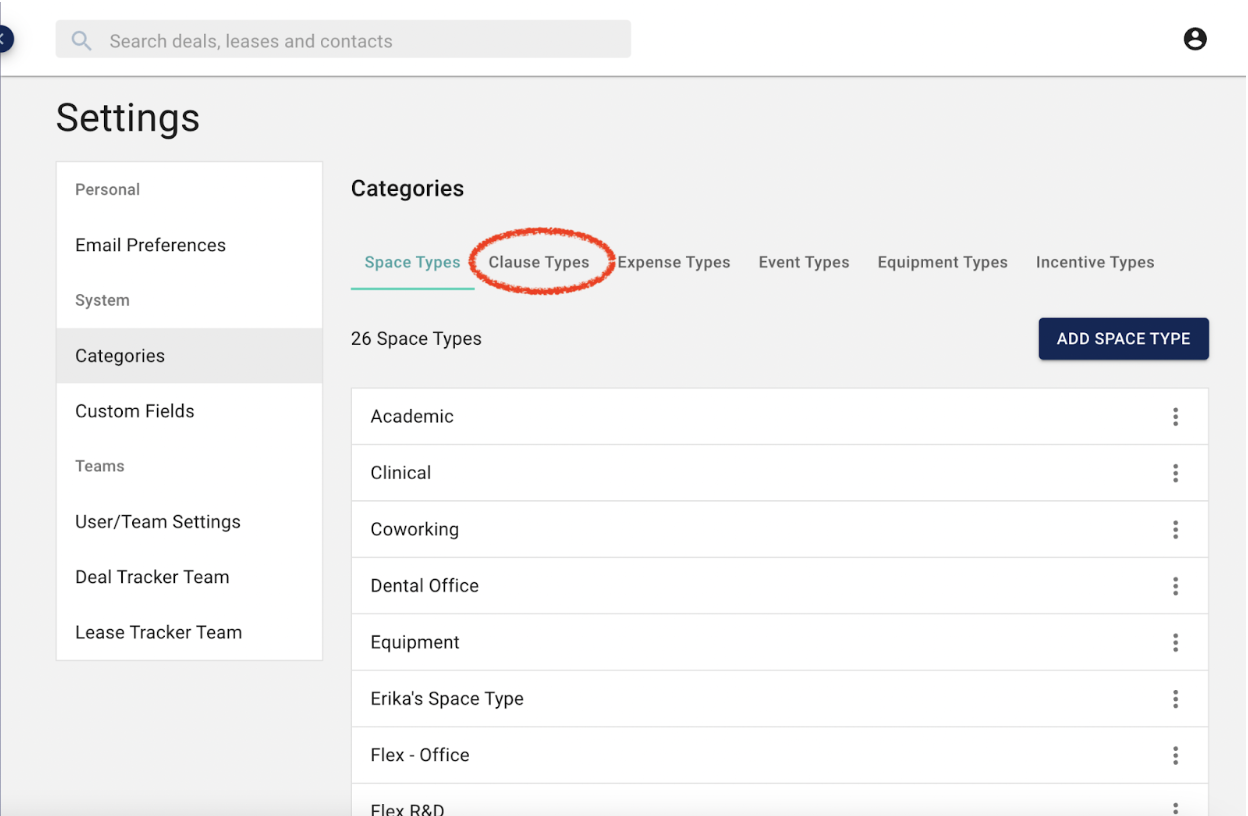Click the search magnifier icon
This screenshot has height=816, width=1248.
pyautogui.click(x=82, y=41)
